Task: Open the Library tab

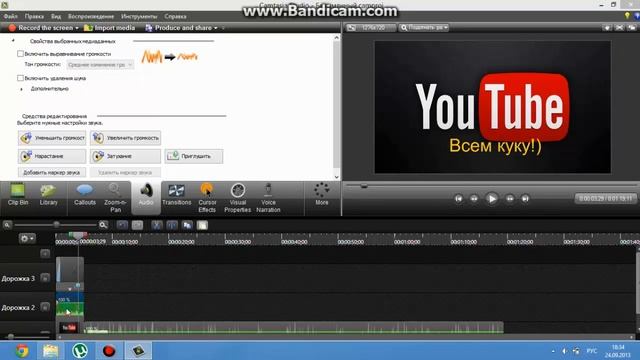Action: coord(48,195)
